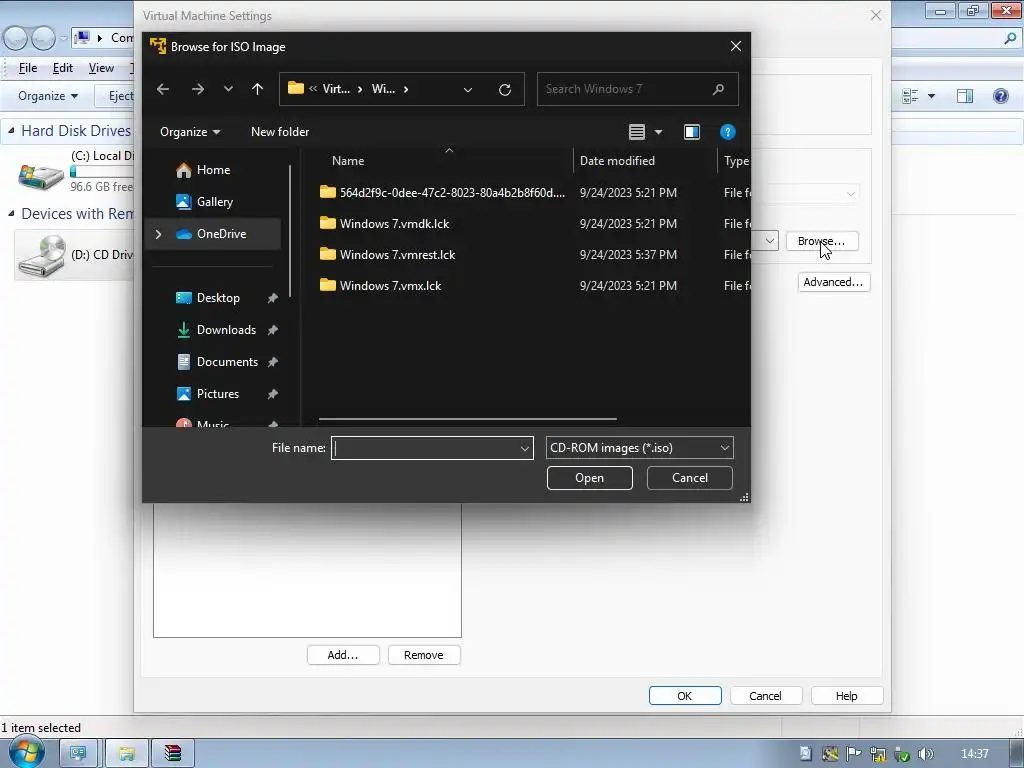This screenshot has width=1024, height=768.
Task: Open Explorer folder icon on taskbar
Action: click(127, 754)
